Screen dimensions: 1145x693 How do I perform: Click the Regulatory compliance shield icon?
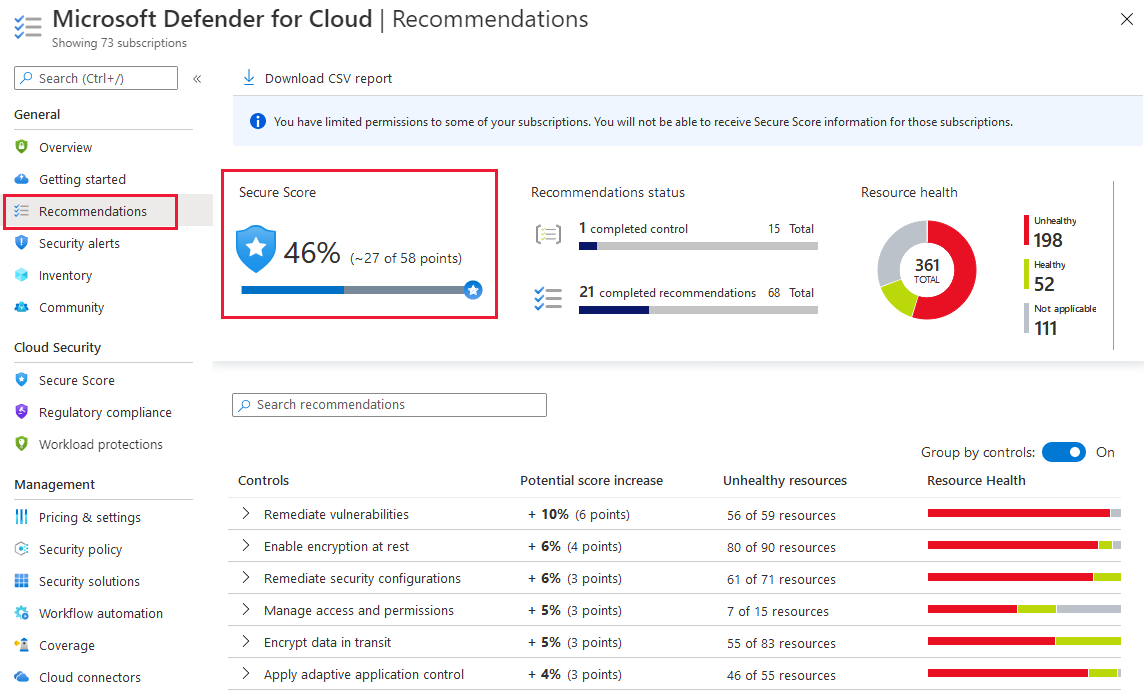tap(21, 412)
